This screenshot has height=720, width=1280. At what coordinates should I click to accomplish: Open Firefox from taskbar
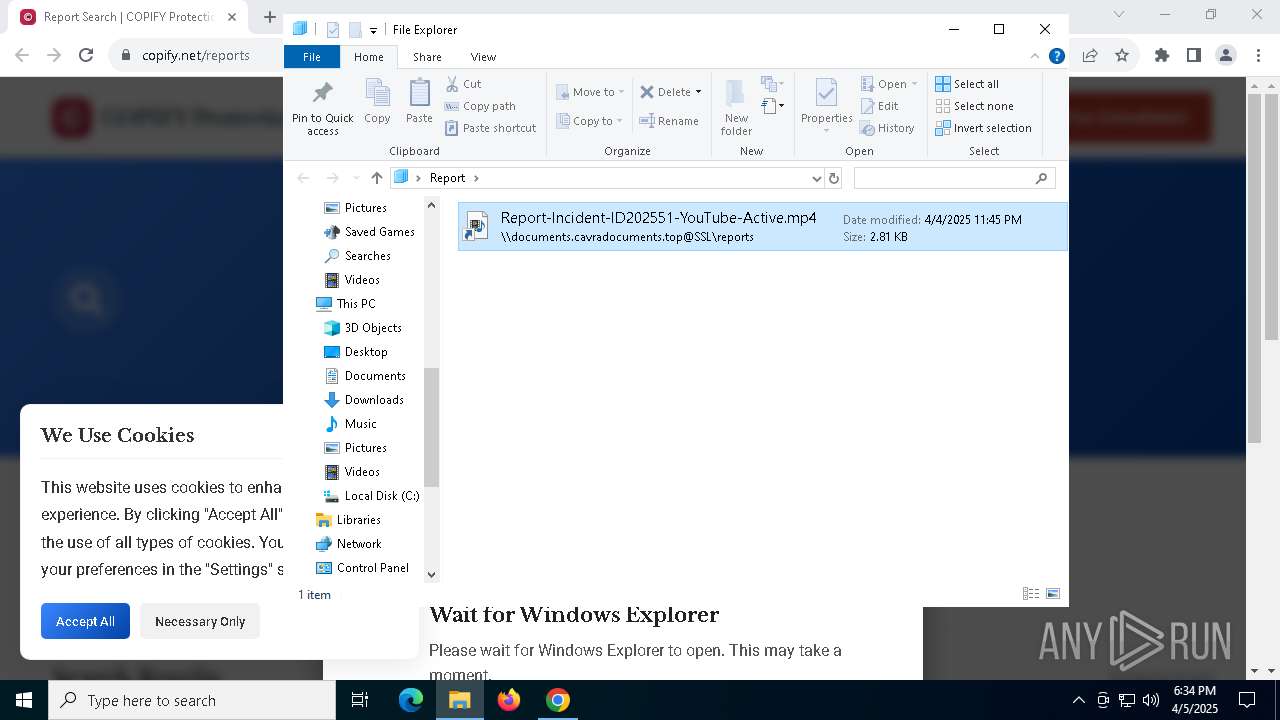509,700
